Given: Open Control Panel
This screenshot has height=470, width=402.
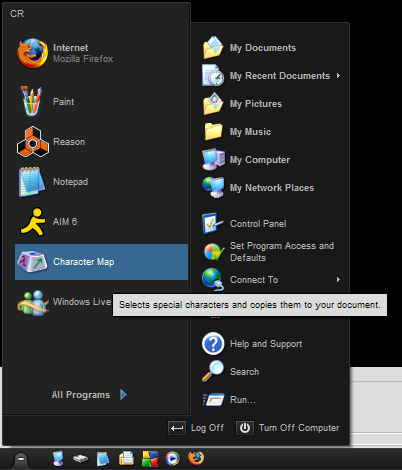Looking at the screenshot, I should tap(271, 224).
